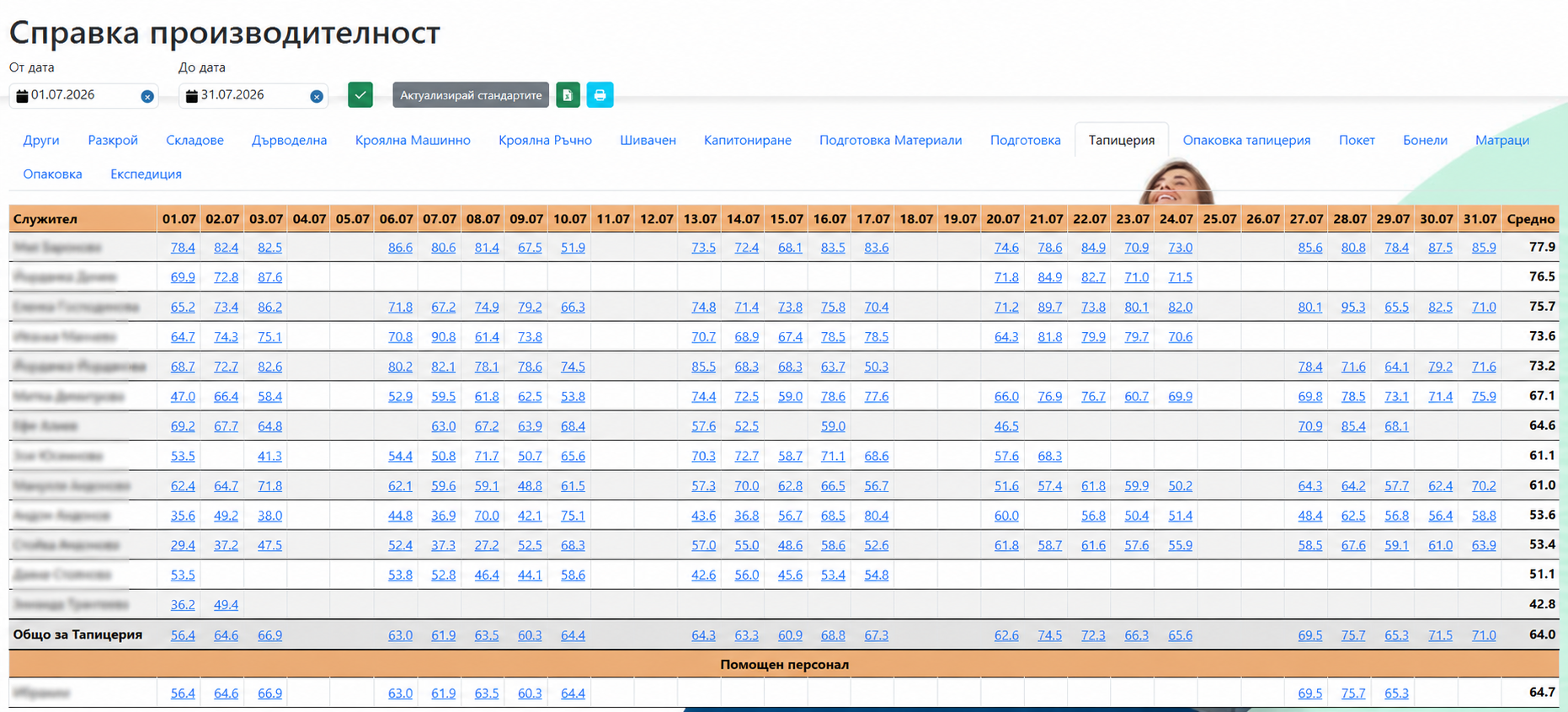Click the 31.07.2026 end date input

coord(253,95)
